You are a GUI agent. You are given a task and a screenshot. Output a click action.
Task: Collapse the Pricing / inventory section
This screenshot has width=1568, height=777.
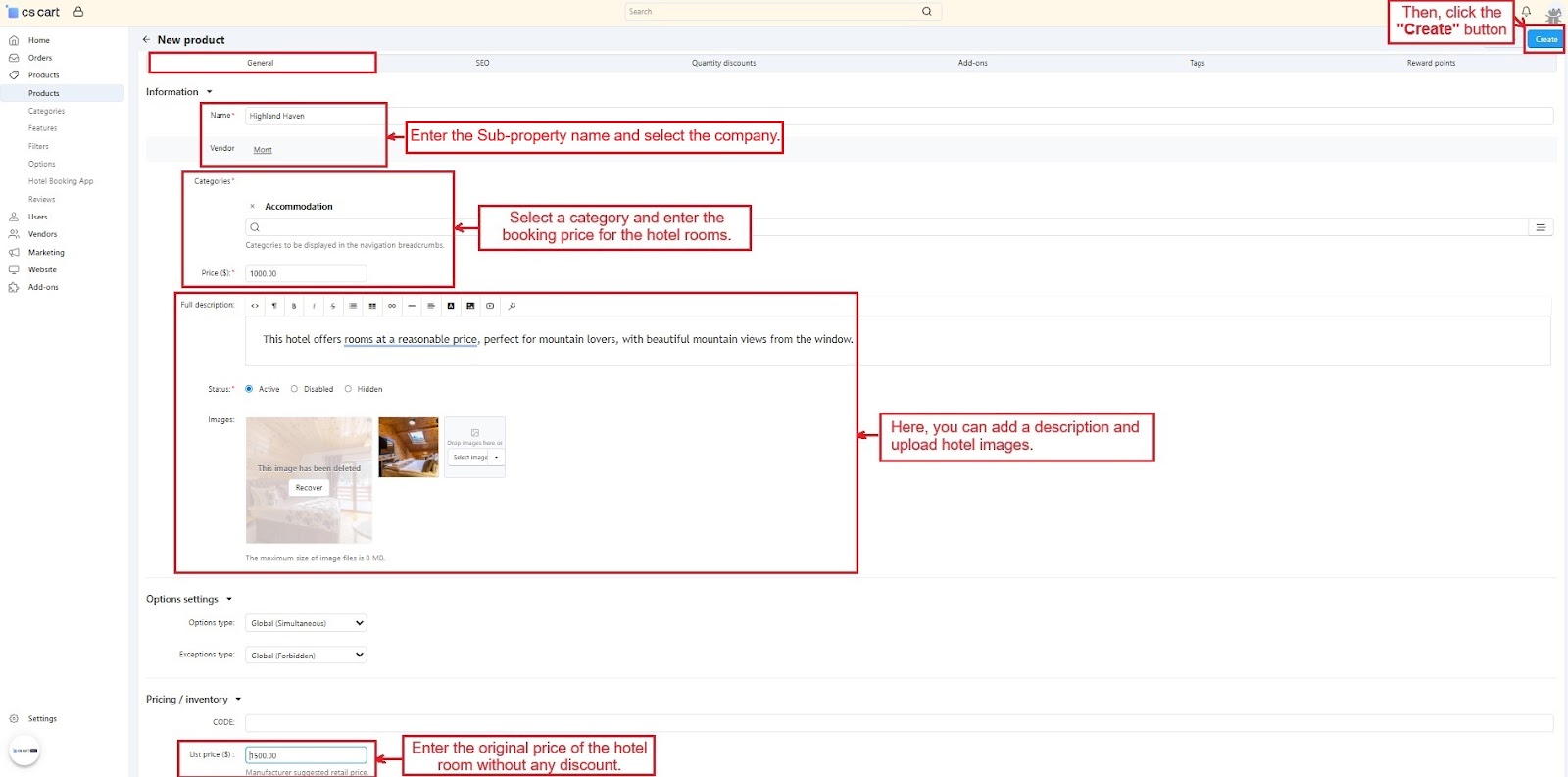click(x=238, y=700)
